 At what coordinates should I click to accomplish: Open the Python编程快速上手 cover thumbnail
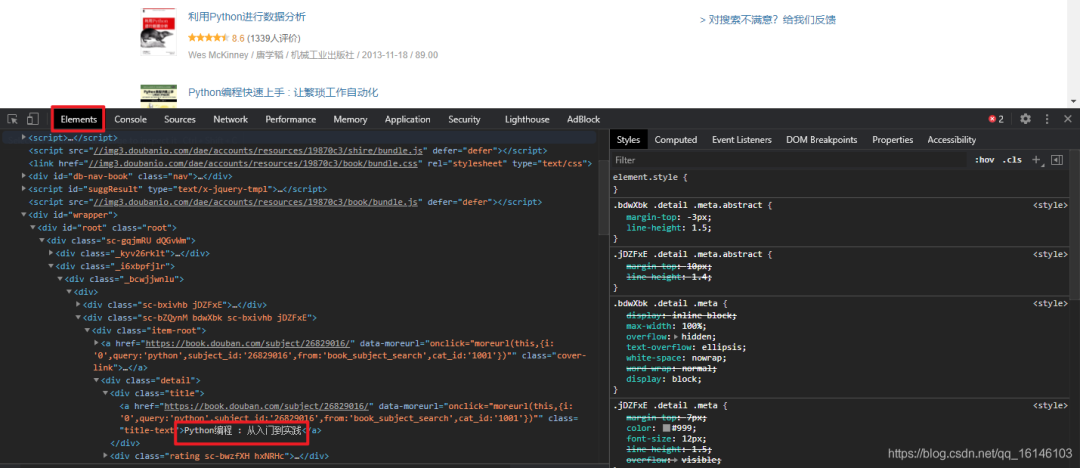(157, 95)
